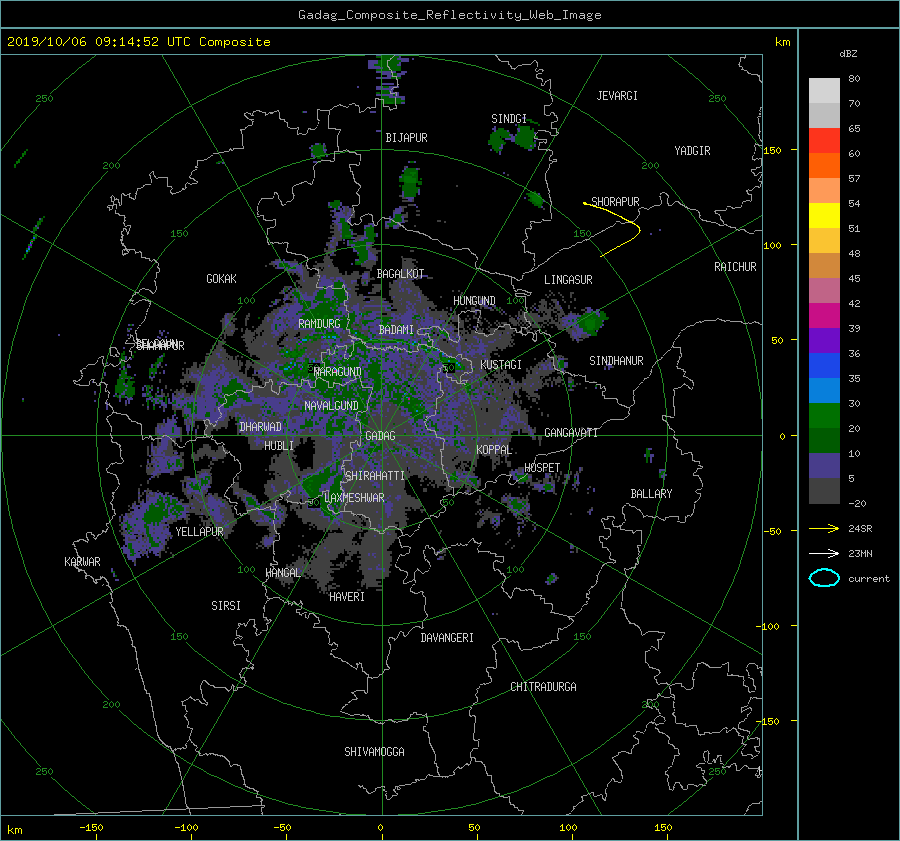The height and width of the screenshot is (841, 900).
Task: Click the SIRSI city label
Action: [226, 606]
